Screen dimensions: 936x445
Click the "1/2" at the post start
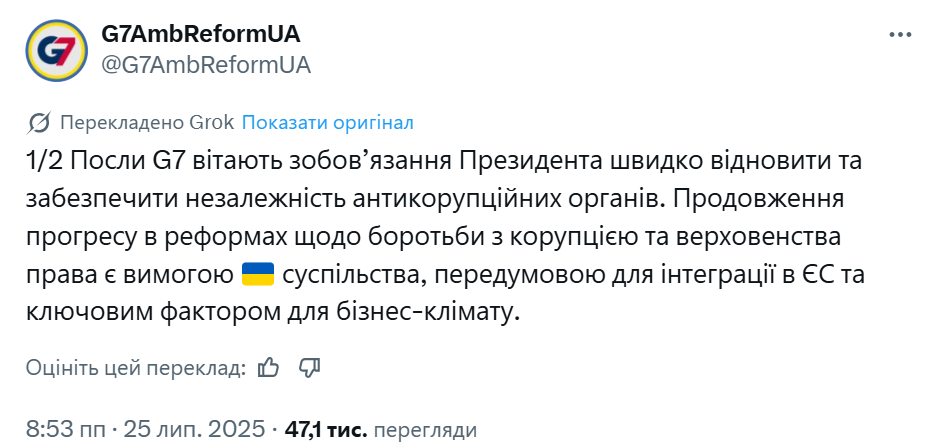[x=44, y=161]
